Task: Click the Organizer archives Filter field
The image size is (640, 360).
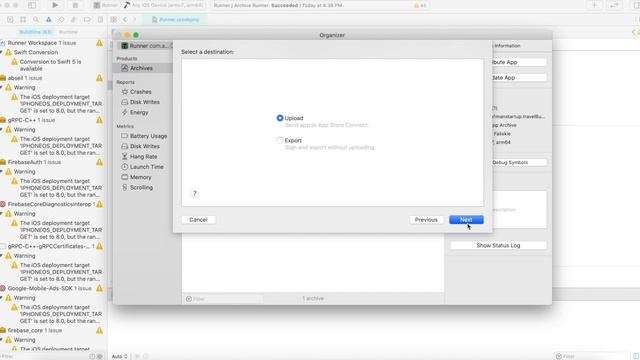Action: (223, 299)
